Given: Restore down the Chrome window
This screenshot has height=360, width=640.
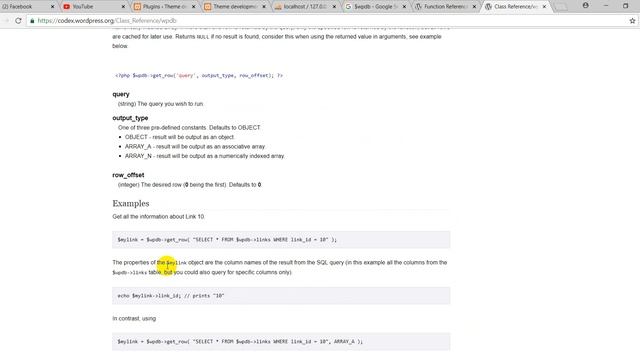Looking at the screenshot, I should pyautogui.click(x=626, y=6).
